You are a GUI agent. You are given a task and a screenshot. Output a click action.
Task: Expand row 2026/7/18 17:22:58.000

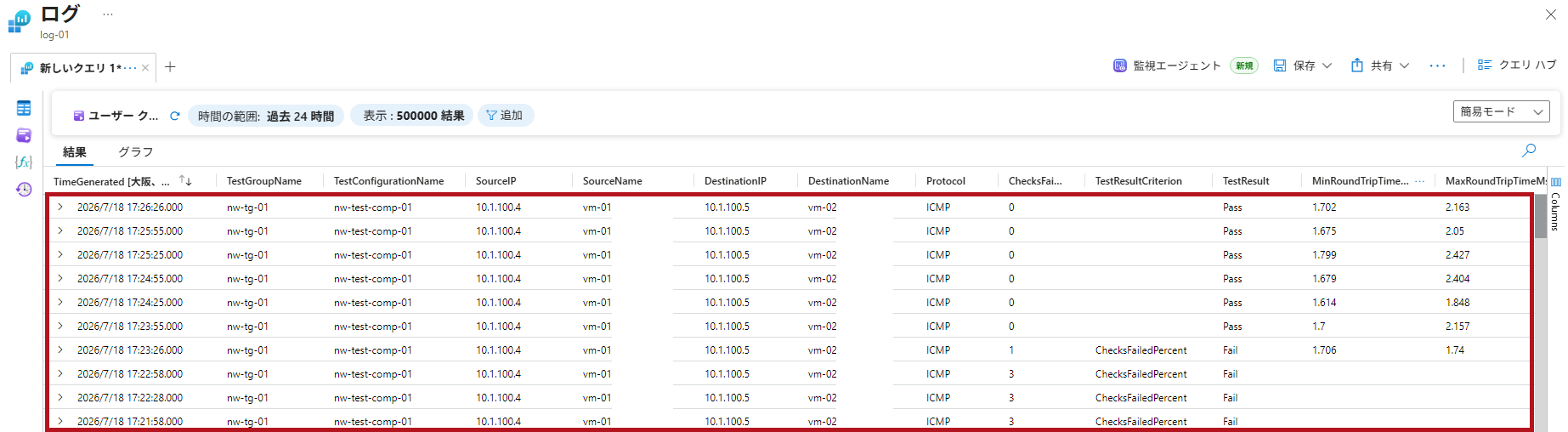point(60,373)
